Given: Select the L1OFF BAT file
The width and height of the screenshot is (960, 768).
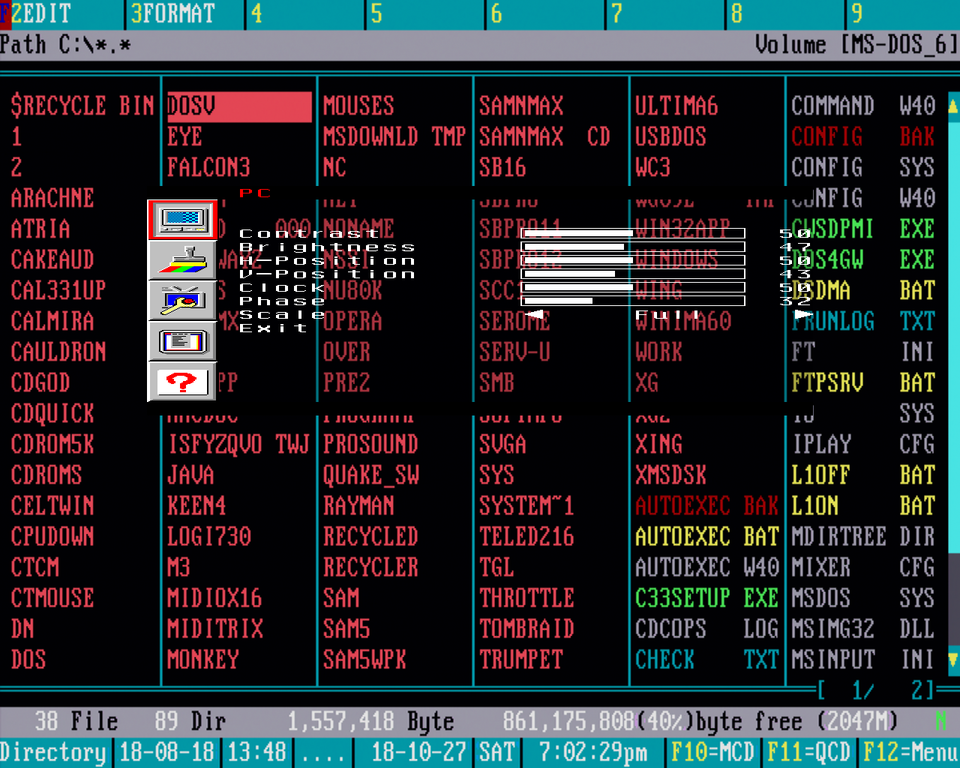Looking at the screenshot, I should pos(863,475).
